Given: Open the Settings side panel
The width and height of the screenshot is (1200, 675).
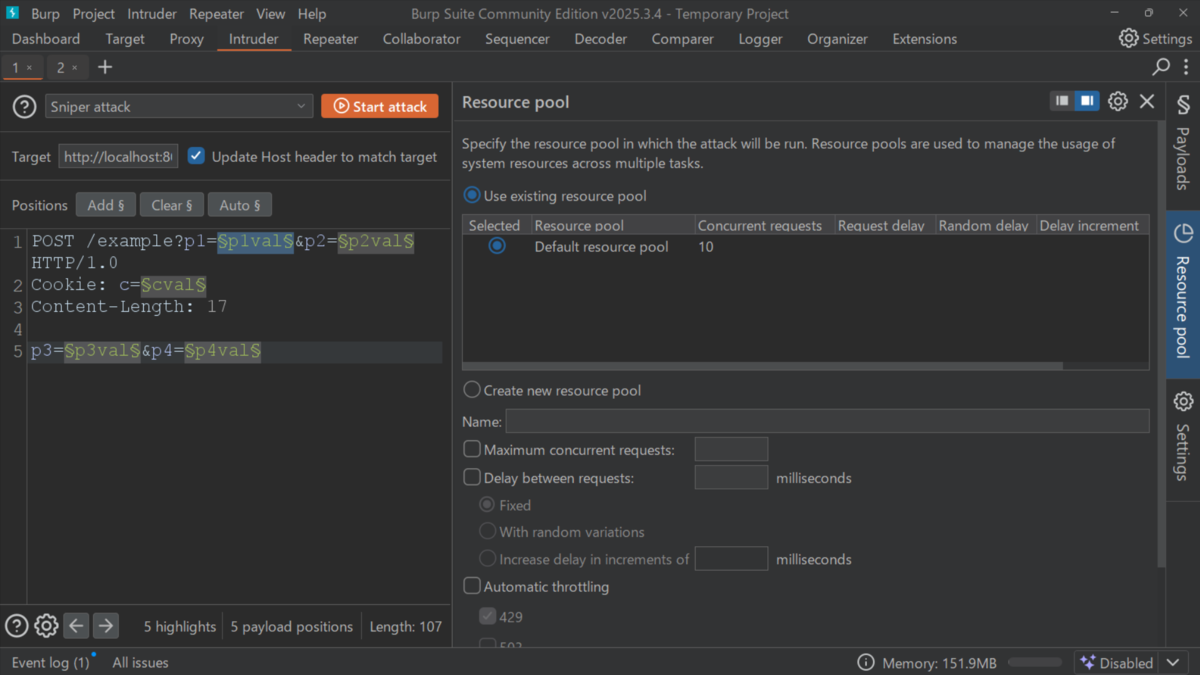Looking at the screenshot, I should tap(1183, 436).
